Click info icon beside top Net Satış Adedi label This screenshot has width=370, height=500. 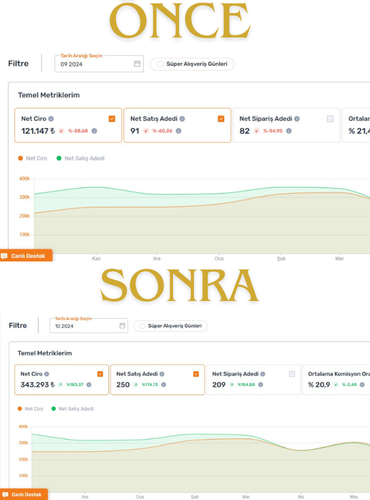[182, 119]
